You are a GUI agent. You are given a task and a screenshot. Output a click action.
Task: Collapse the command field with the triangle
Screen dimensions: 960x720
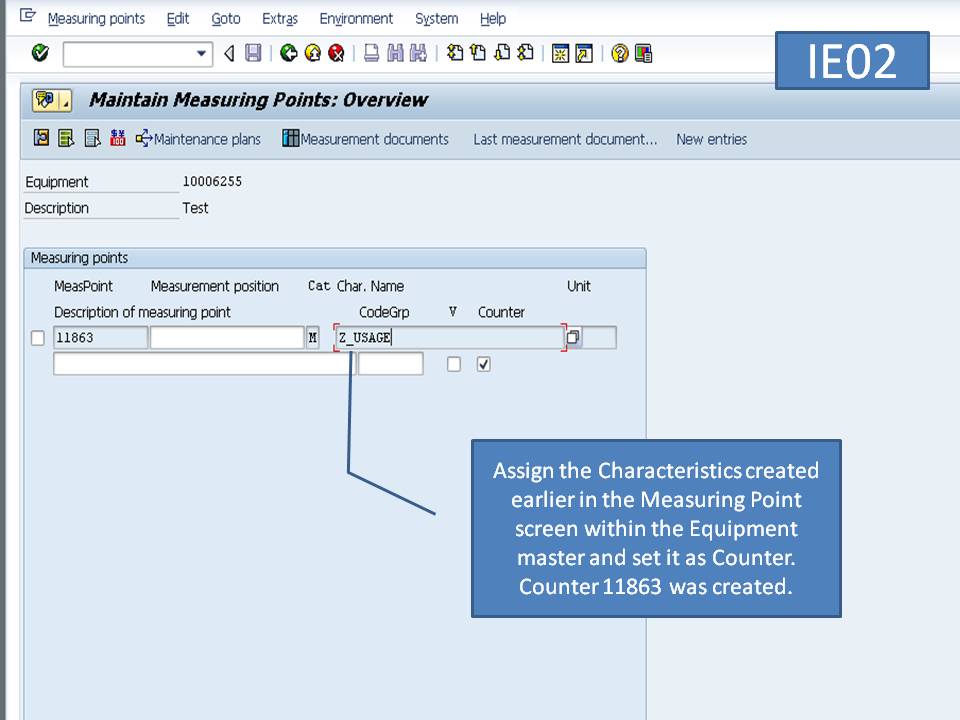(x=230, y=54)
